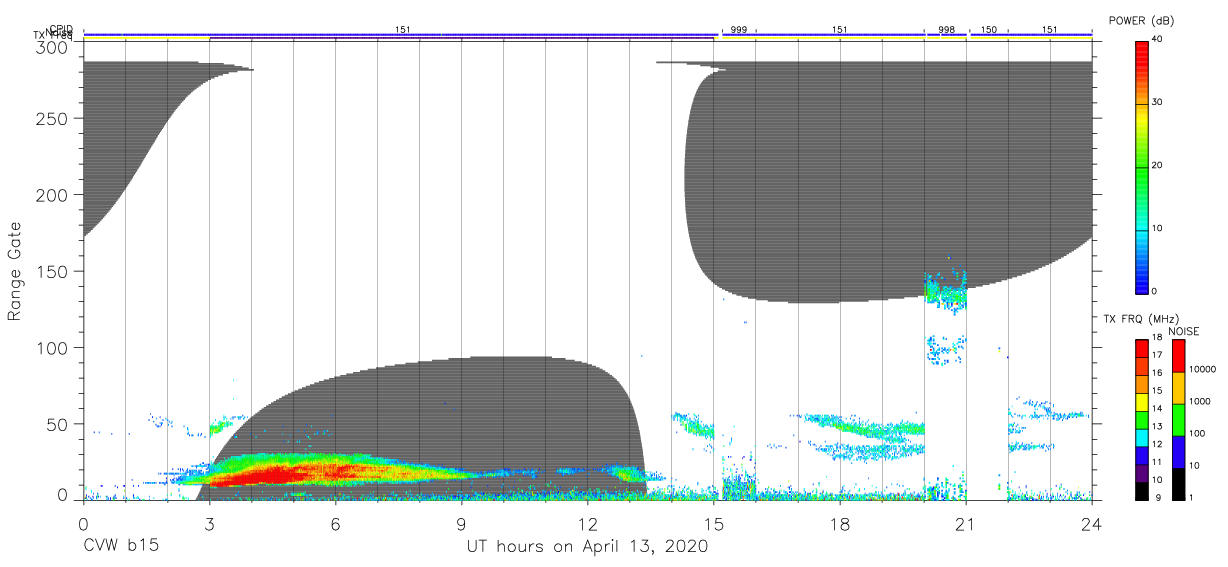Click the "15" tick on the UT hours axis
The image size is (1228, 567).
pos(713,523)
